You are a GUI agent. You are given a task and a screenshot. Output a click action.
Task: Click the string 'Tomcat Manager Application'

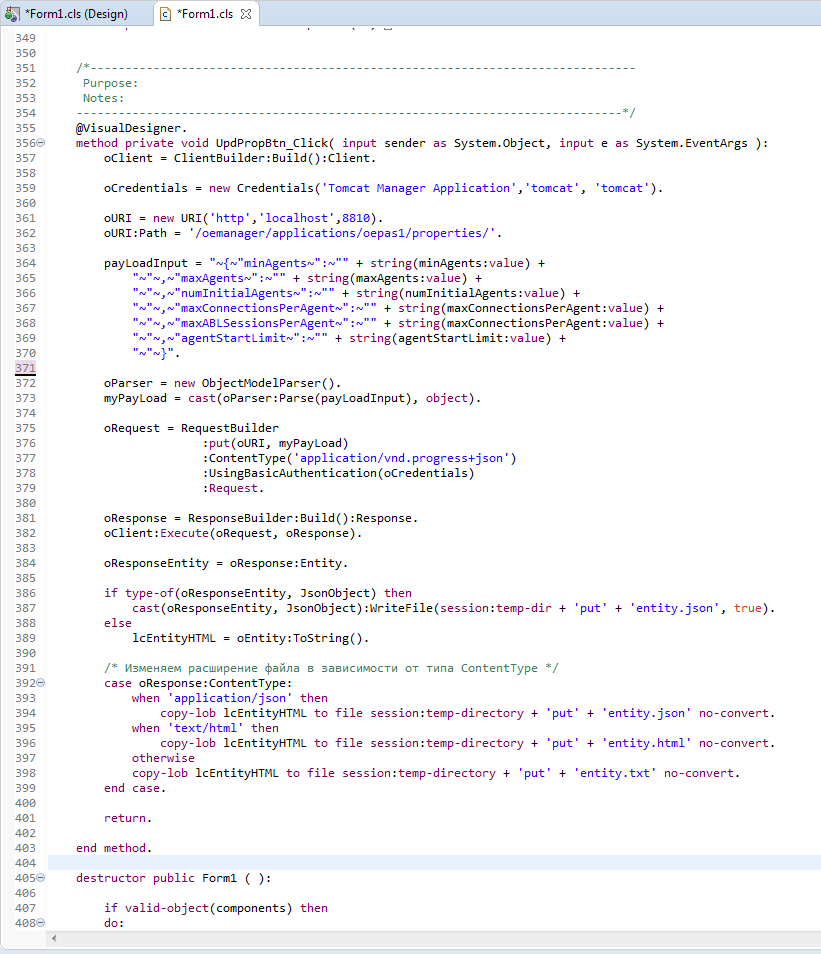(419, 189)
